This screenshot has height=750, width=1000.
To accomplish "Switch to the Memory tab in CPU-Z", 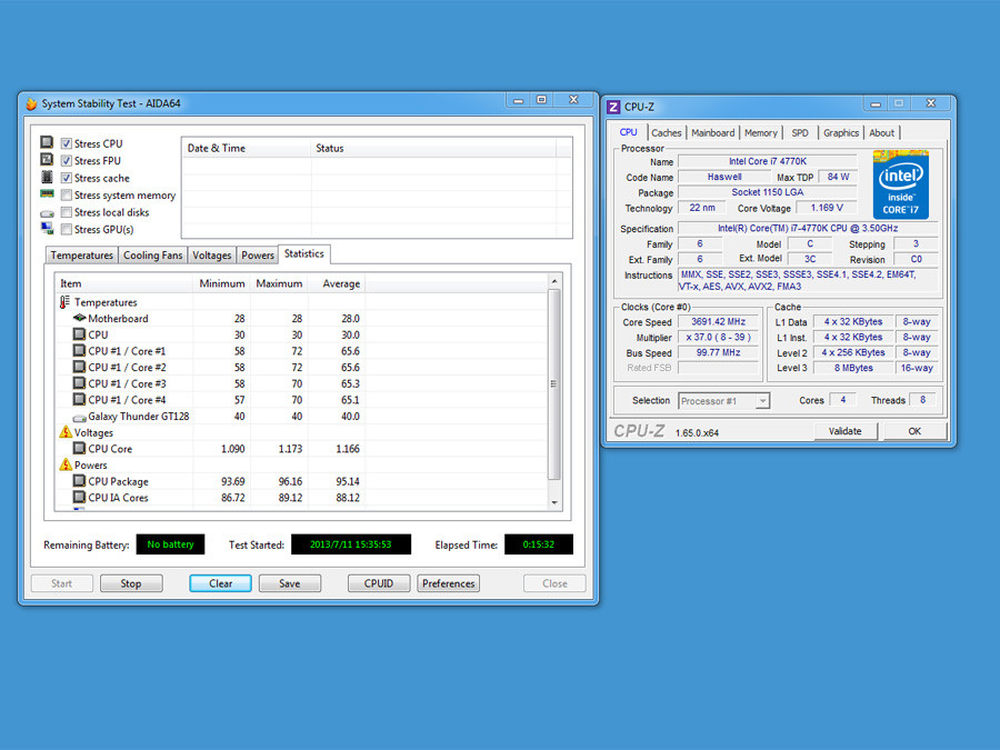I will coord(761,133).
